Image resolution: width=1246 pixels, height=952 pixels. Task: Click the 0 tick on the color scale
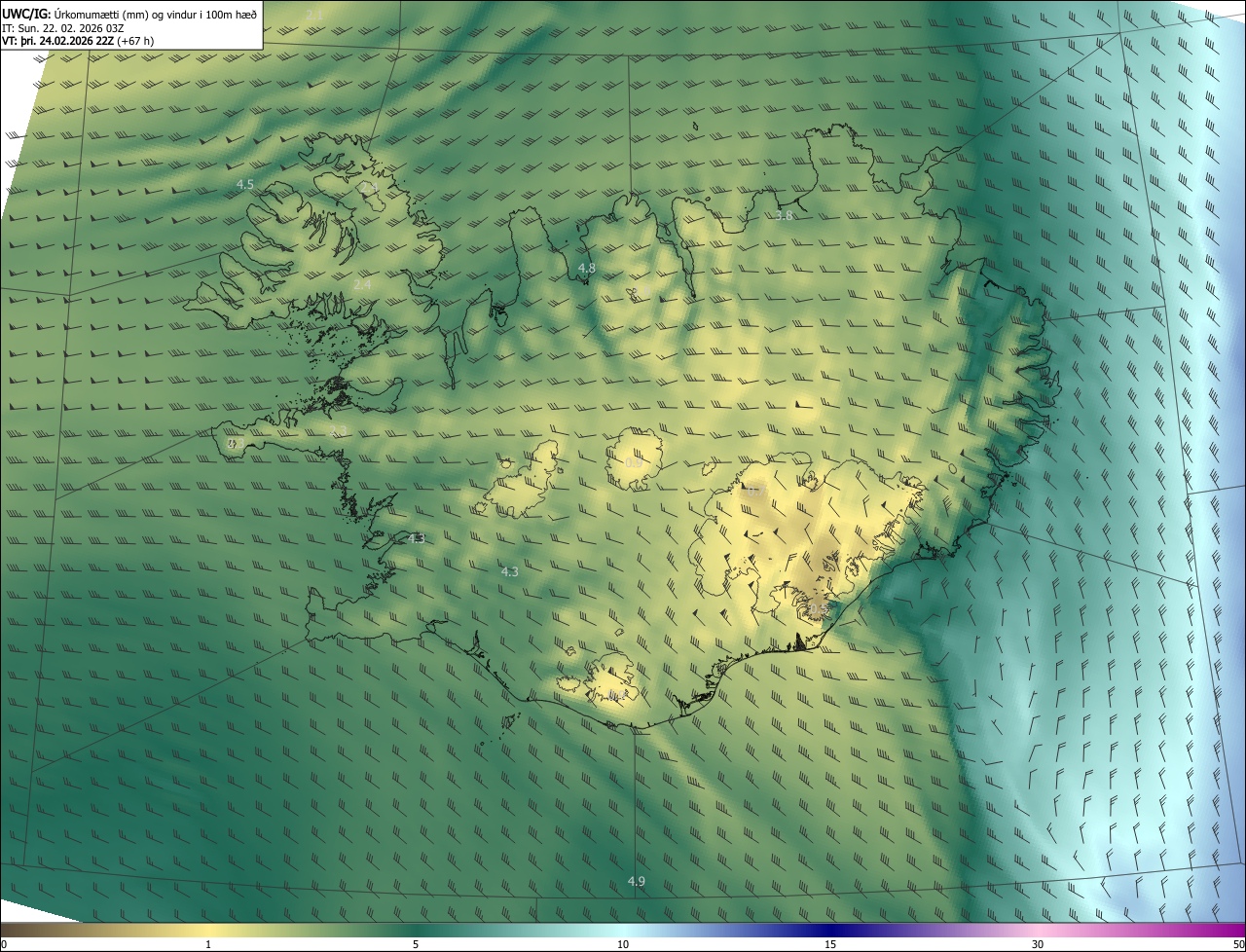pyautogui.click(x=4, y=945)
